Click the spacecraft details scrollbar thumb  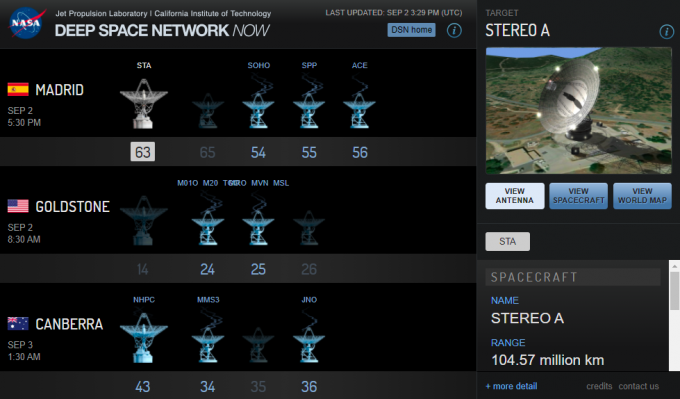[674, 291]
